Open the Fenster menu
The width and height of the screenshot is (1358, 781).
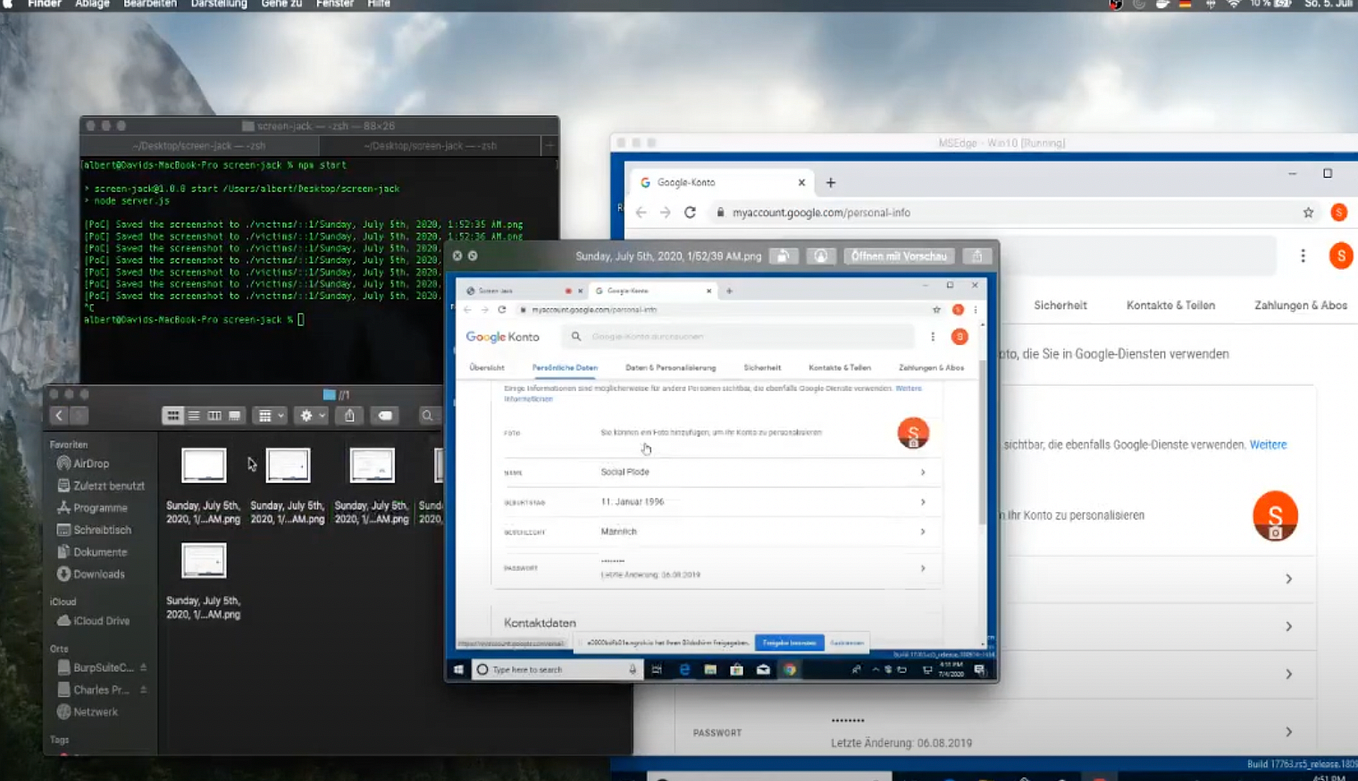tap(334, 4)
